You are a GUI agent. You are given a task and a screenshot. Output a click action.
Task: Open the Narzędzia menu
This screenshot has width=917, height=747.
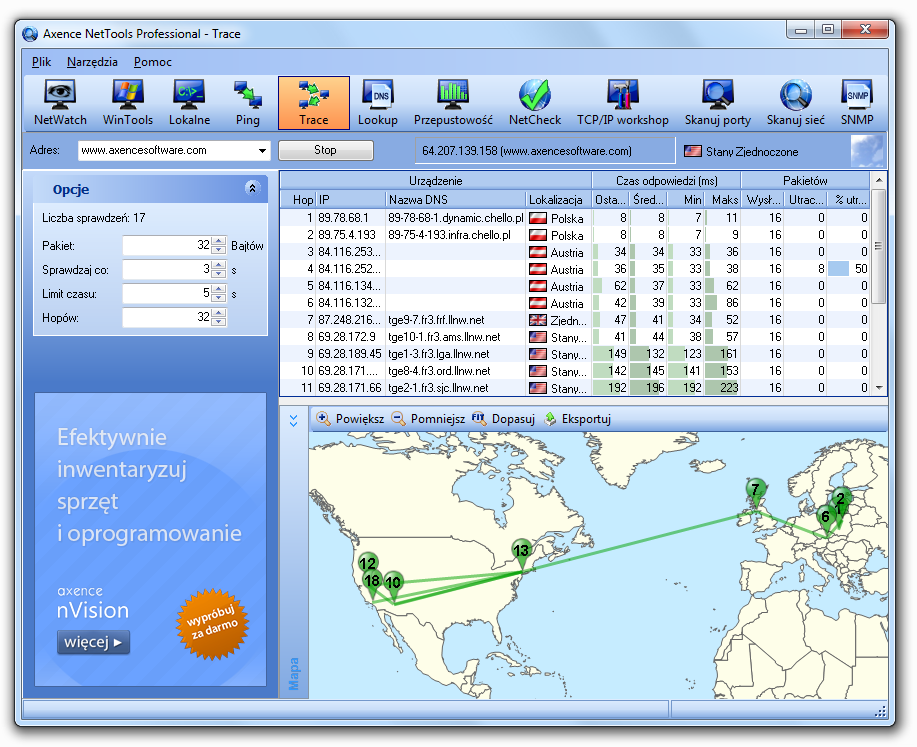92,62
